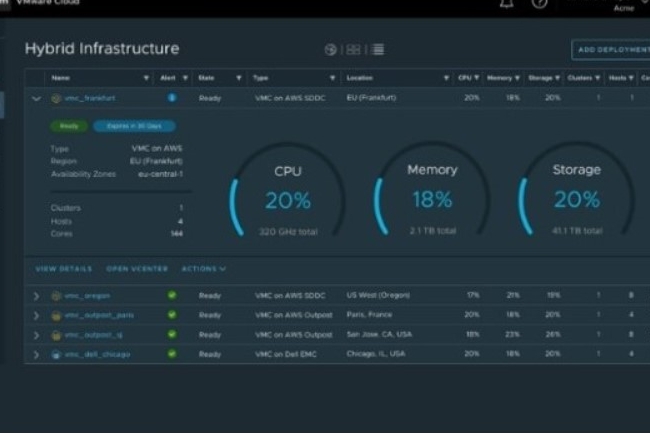Viewport: 650px width, 433px height.
Task: Open the notifications bell
Action: [x=506, y=4]
